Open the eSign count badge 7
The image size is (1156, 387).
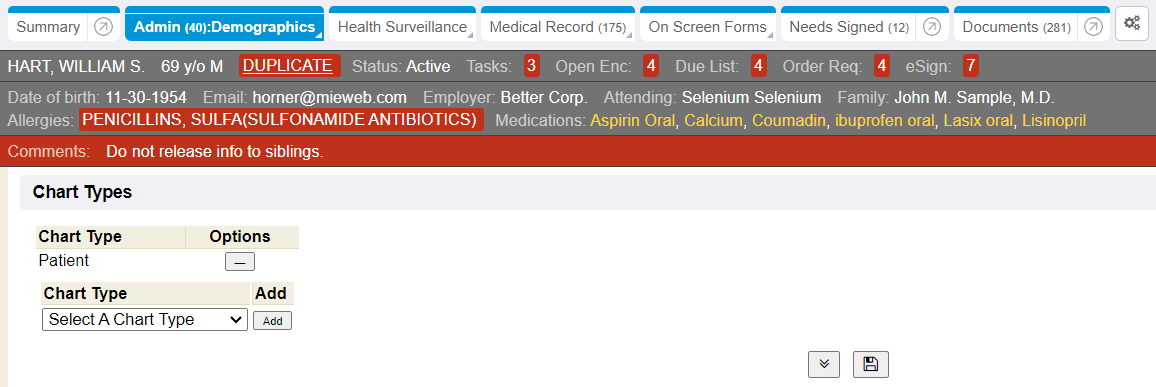click(x=971, y=66)
